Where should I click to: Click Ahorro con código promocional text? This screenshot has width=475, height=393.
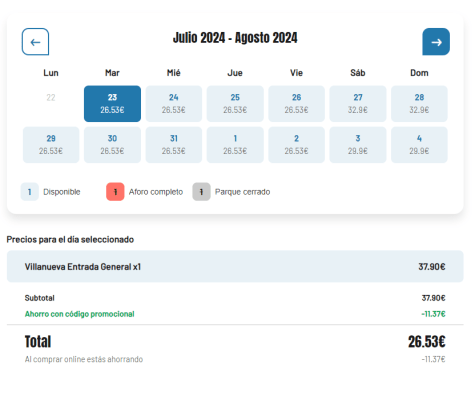tap(80, 314)
